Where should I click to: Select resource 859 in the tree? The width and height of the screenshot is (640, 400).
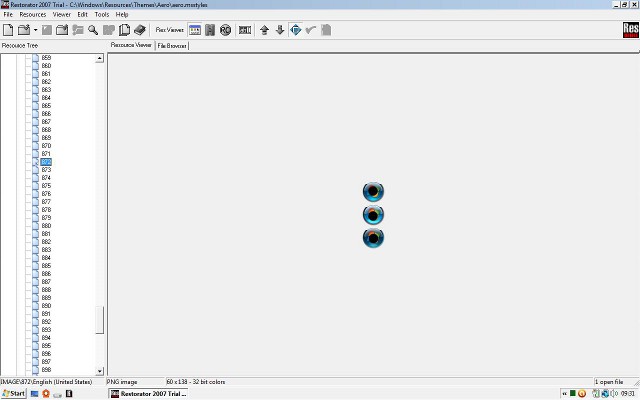pos(46,58)
